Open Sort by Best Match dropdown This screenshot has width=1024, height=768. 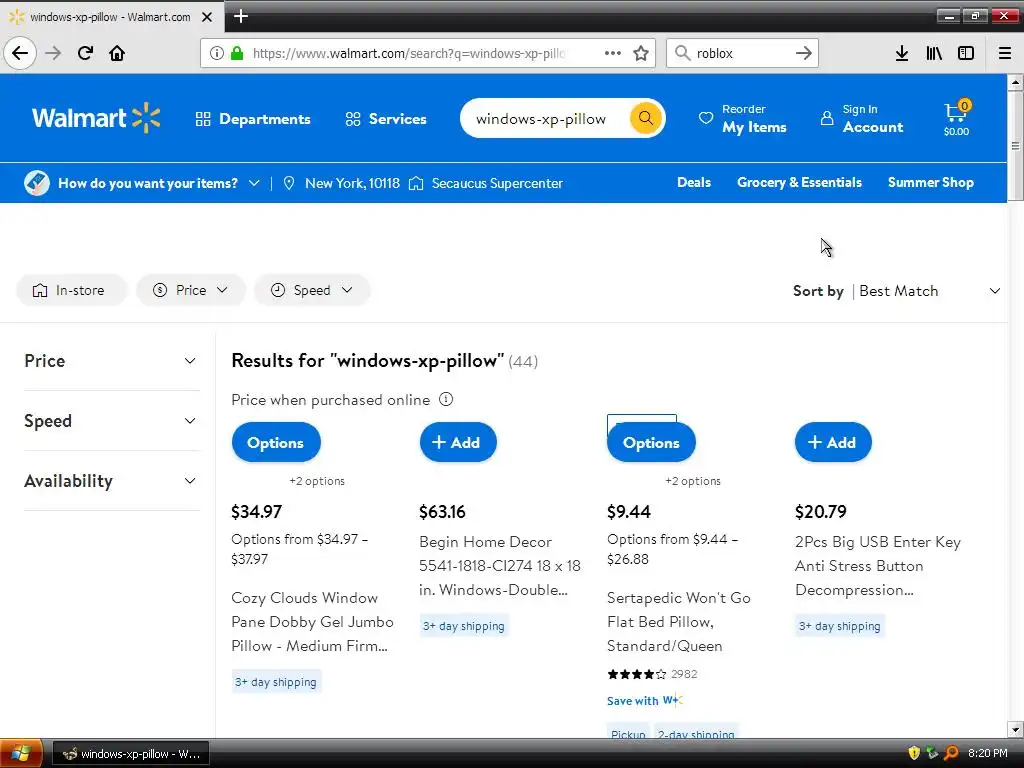point(926,291)
